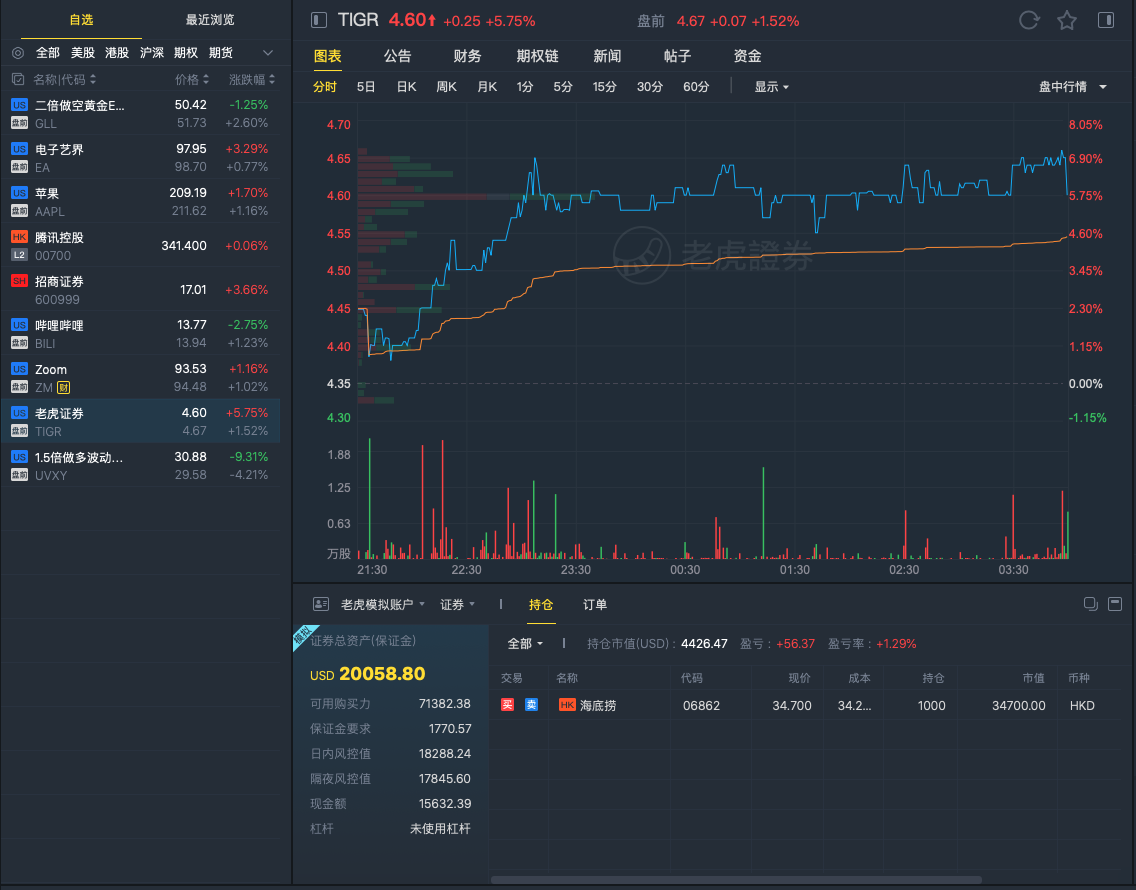Open the 全部 positions filter dropdown
The width and height of the screenshot is (1136, 890).
pos(525,644)
